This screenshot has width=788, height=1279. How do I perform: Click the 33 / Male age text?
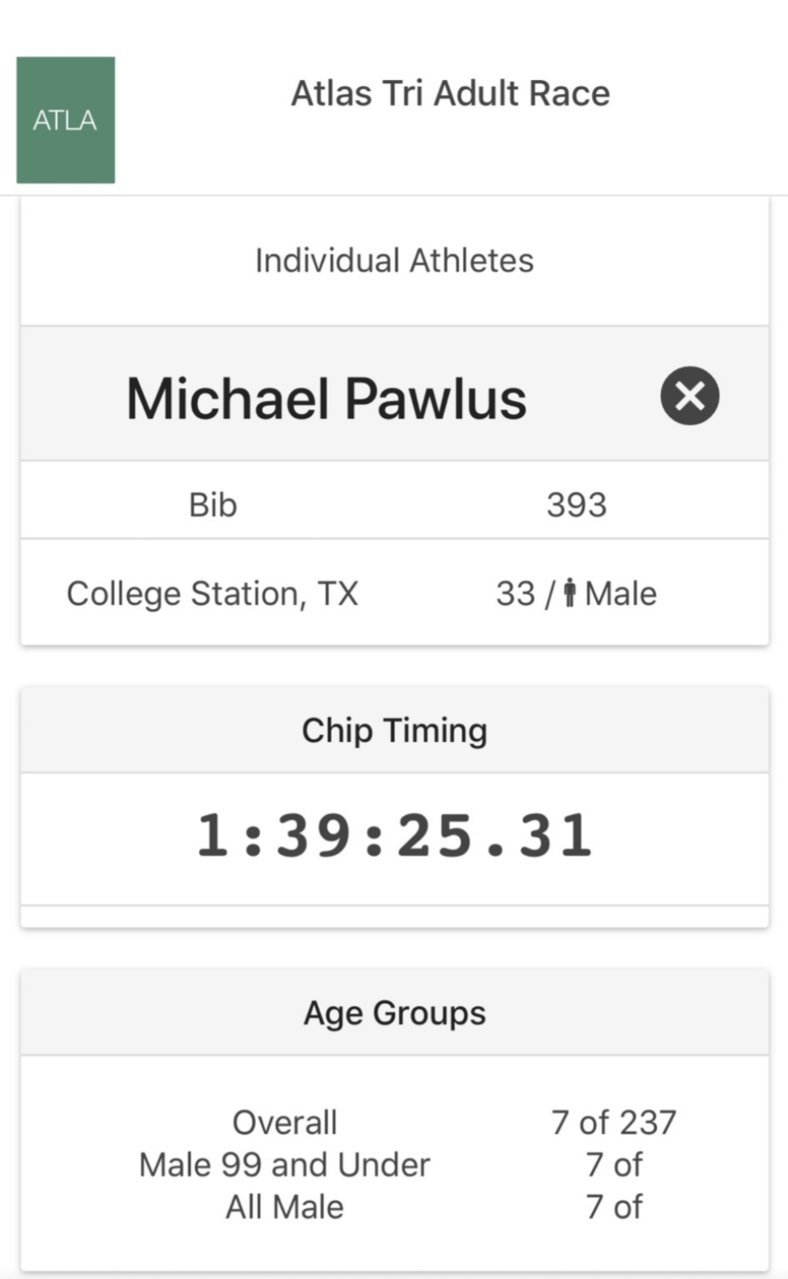point(576,594)
